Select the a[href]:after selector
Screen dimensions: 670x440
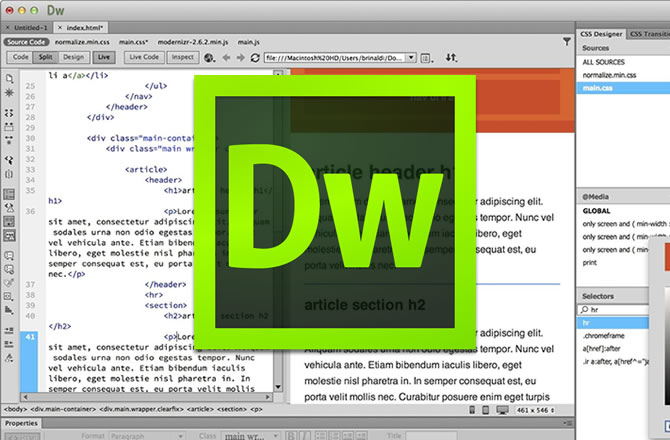click(x=601, y=349)
